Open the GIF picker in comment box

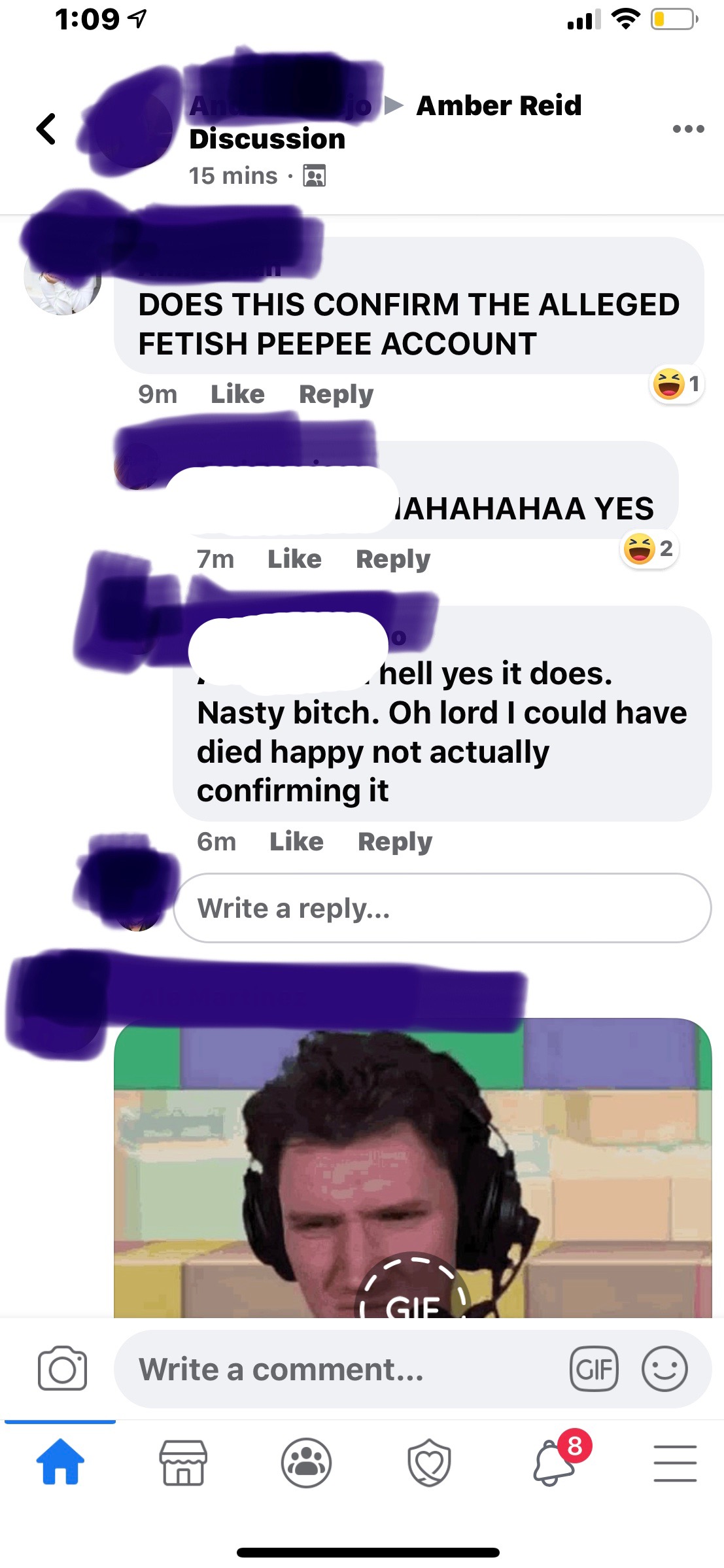click(x=594, y=1368)
